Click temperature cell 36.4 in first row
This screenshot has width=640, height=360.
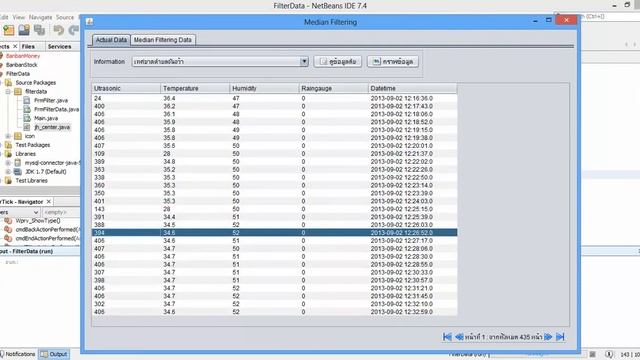tap(195, 98)
